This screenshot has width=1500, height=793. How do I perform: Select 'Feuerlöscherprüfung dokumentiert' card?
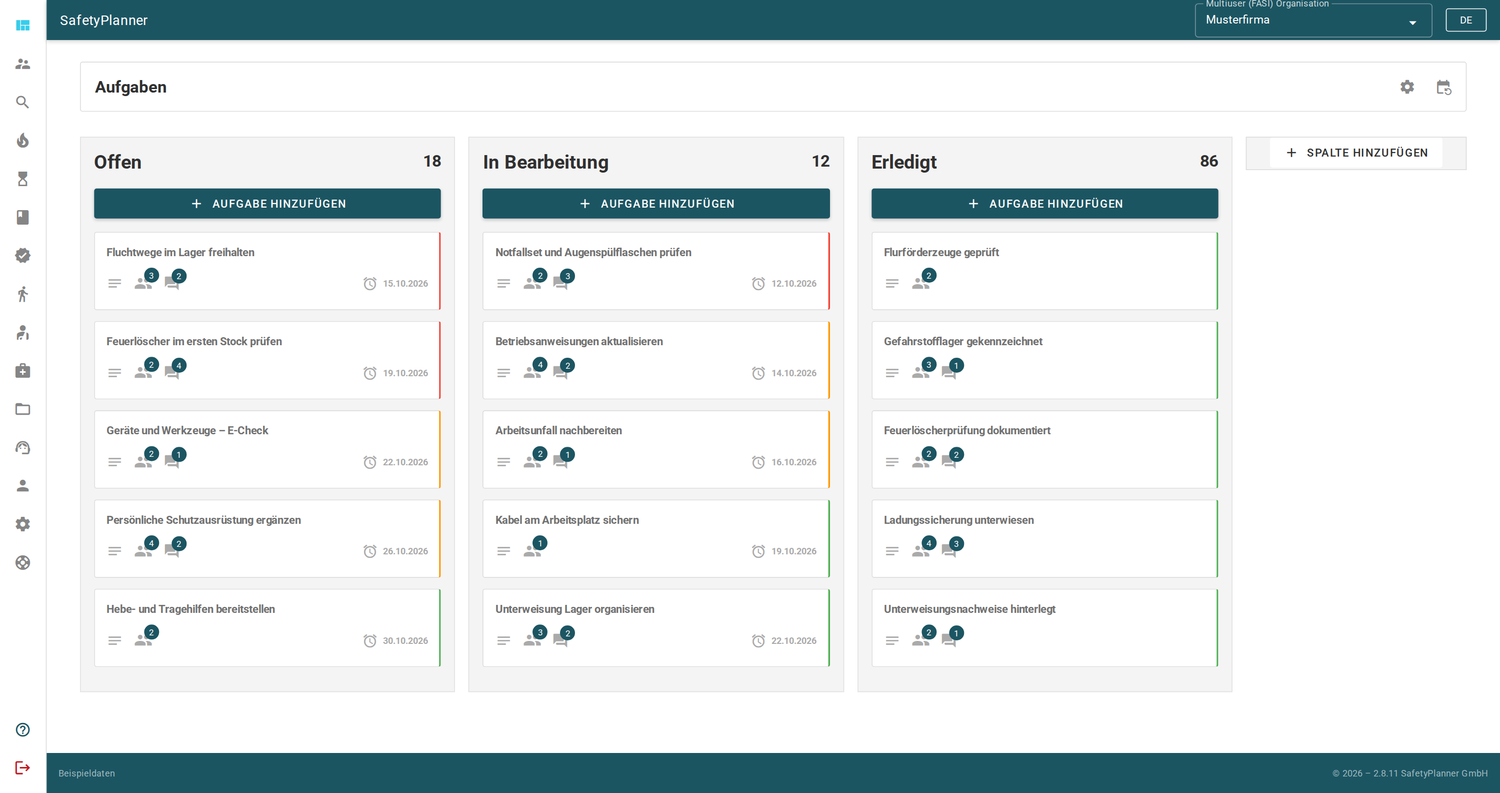1045,449
